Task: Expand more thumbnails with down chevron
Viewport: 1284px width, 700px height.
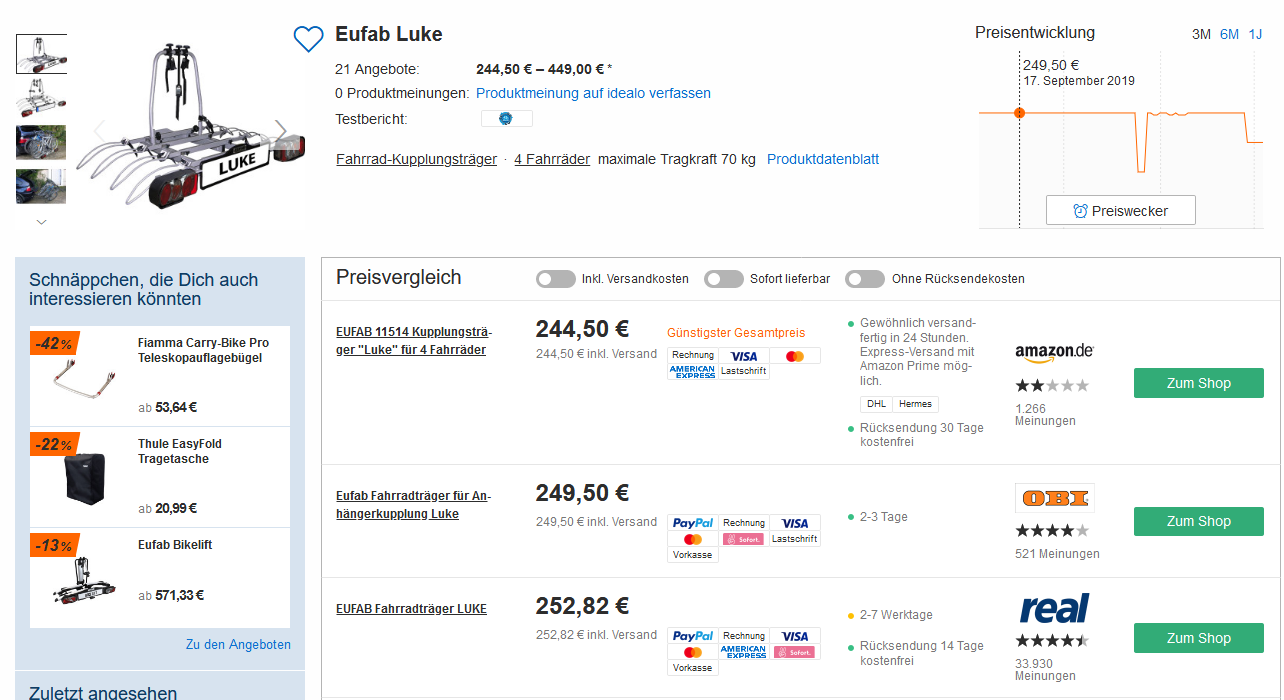Action: [41, 222]
